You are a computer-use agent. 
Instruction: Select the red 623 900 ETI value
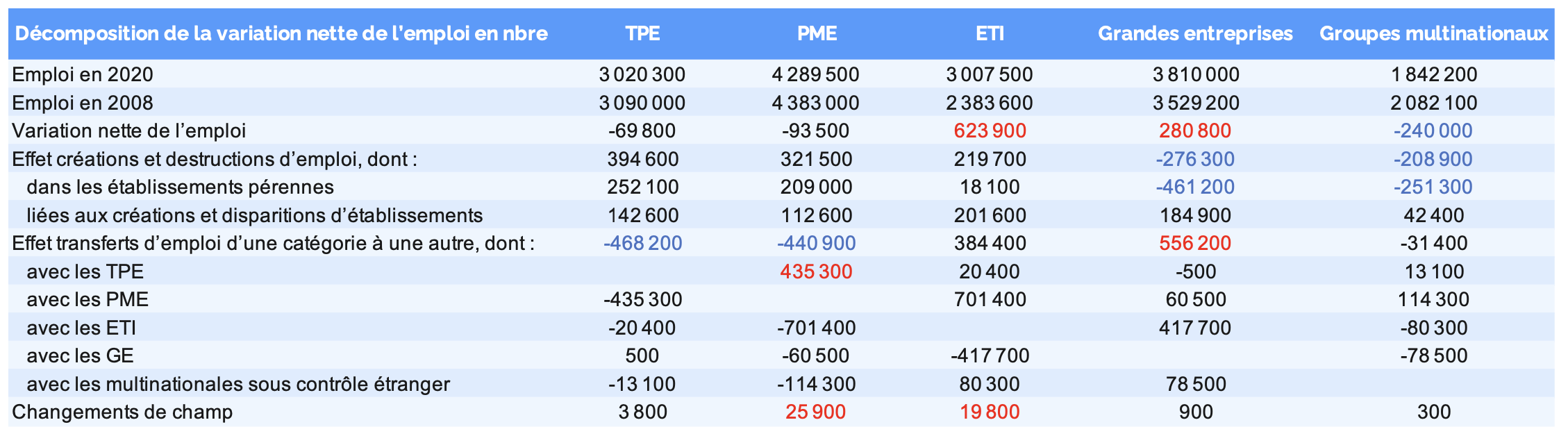pos(990,131)
